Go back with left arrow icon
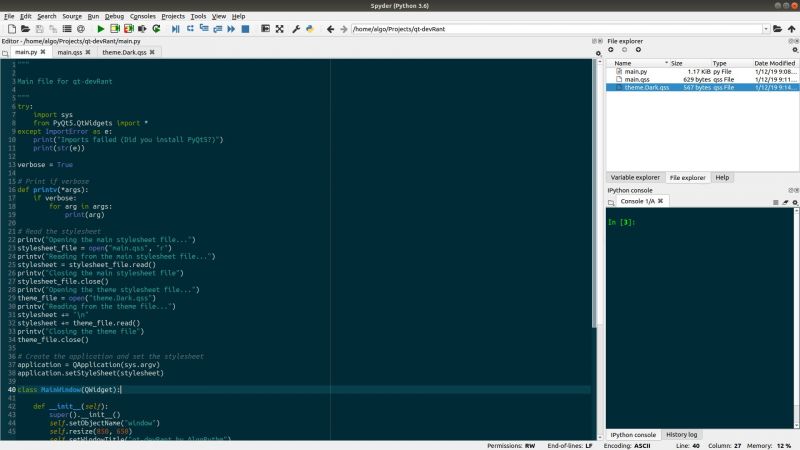 [330, 29]
